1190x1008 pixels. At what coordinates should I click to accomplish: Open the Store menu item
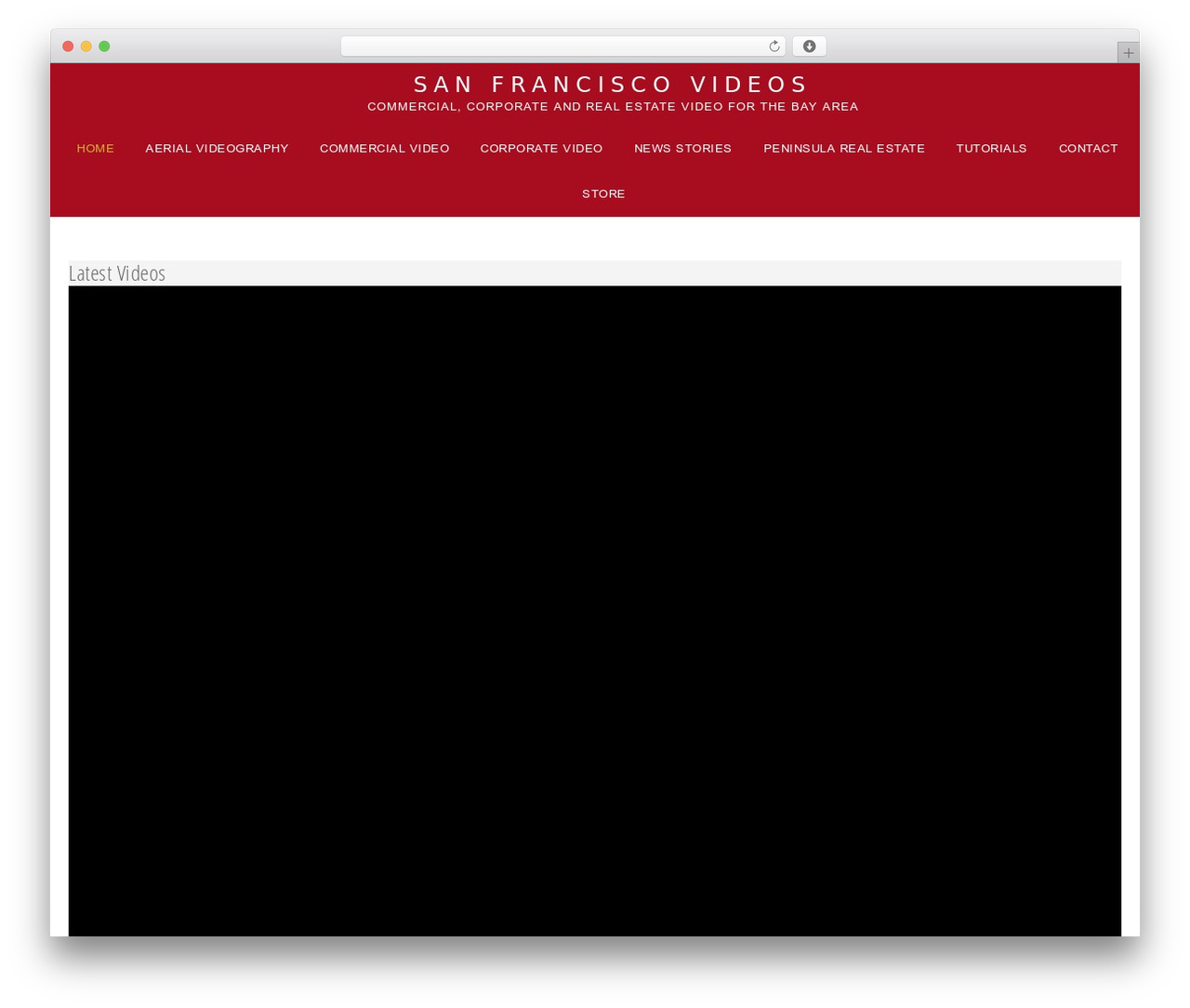603,194
